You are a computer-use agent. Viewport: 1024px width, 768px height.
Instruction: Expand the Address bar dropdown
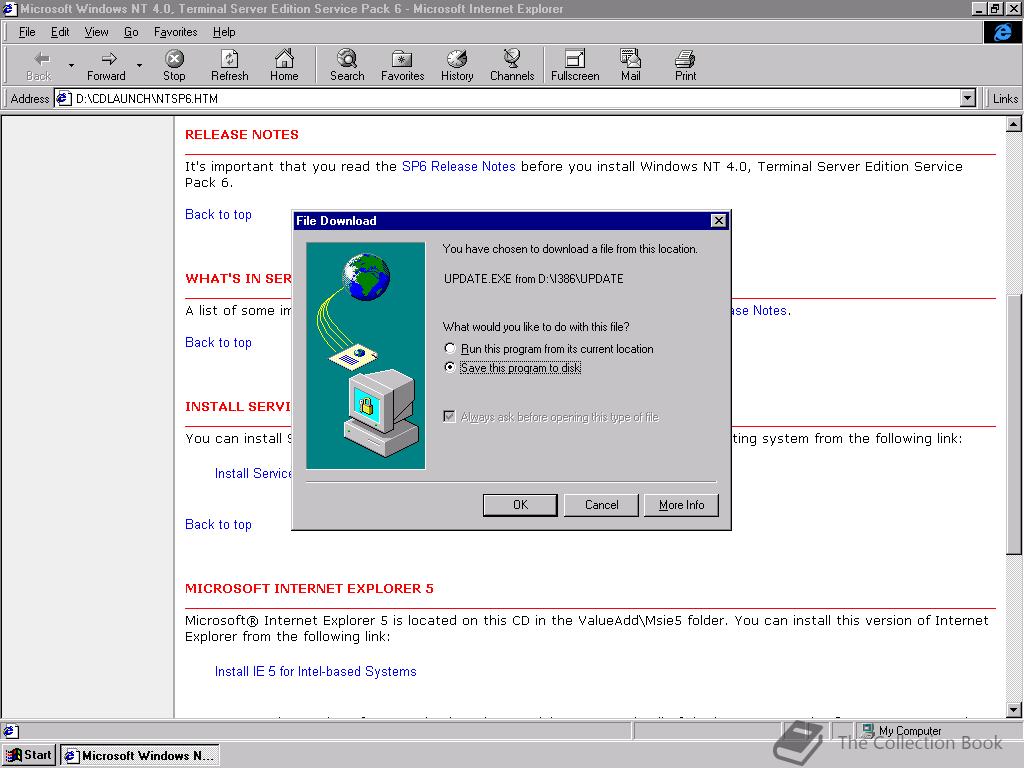pyautogui.click(x=968, y=99)
